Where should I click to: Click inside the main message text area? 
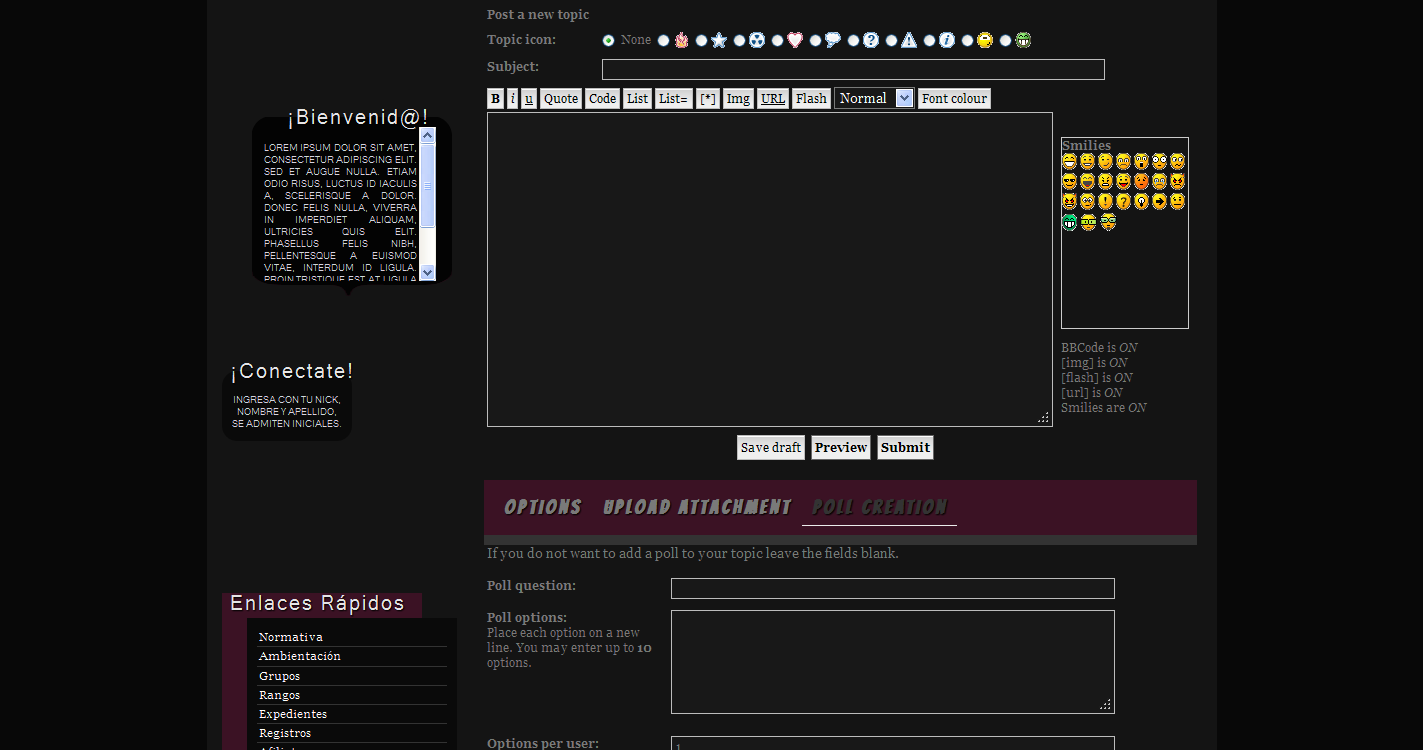(x=770, y=269)
